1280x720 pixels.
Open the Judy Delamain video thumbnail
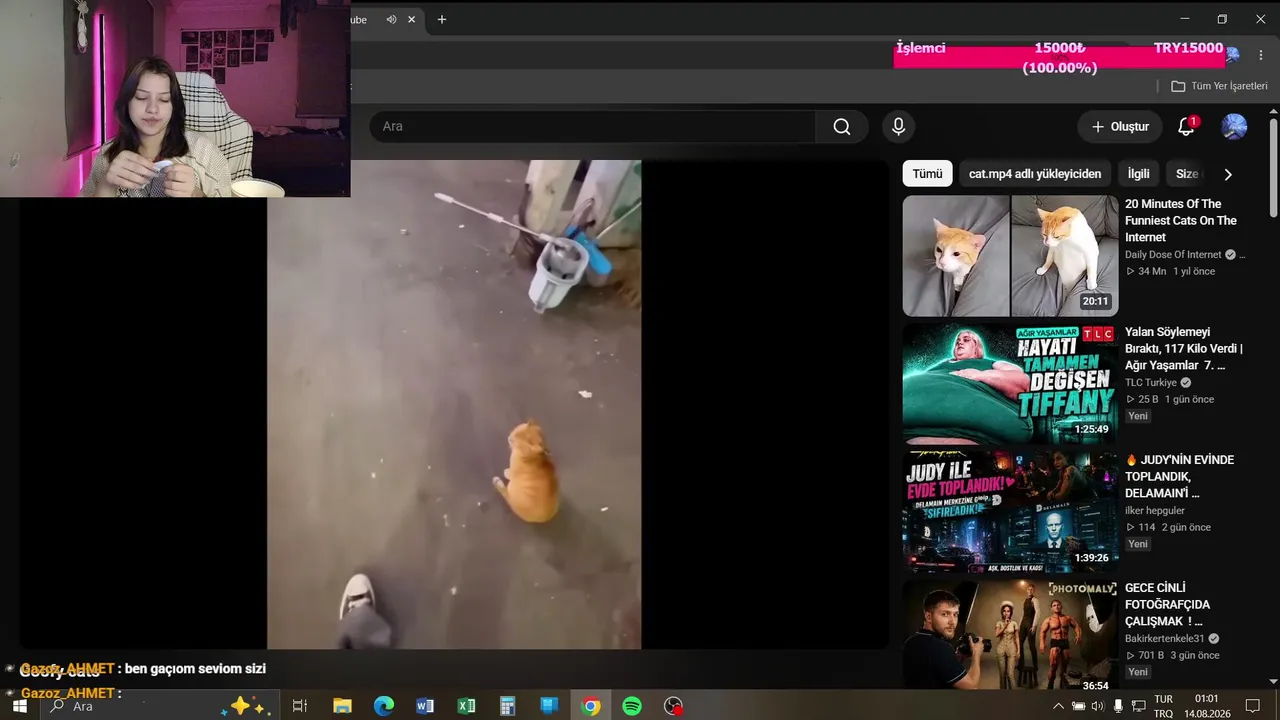pos(1010,512)
